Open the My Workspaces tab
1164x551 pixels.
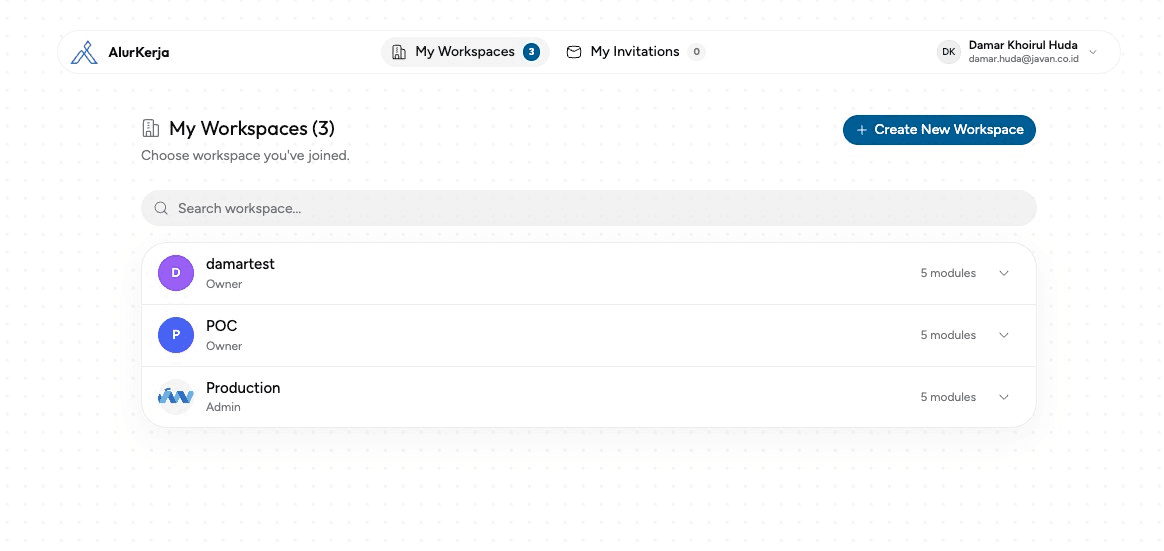[465, 52]
